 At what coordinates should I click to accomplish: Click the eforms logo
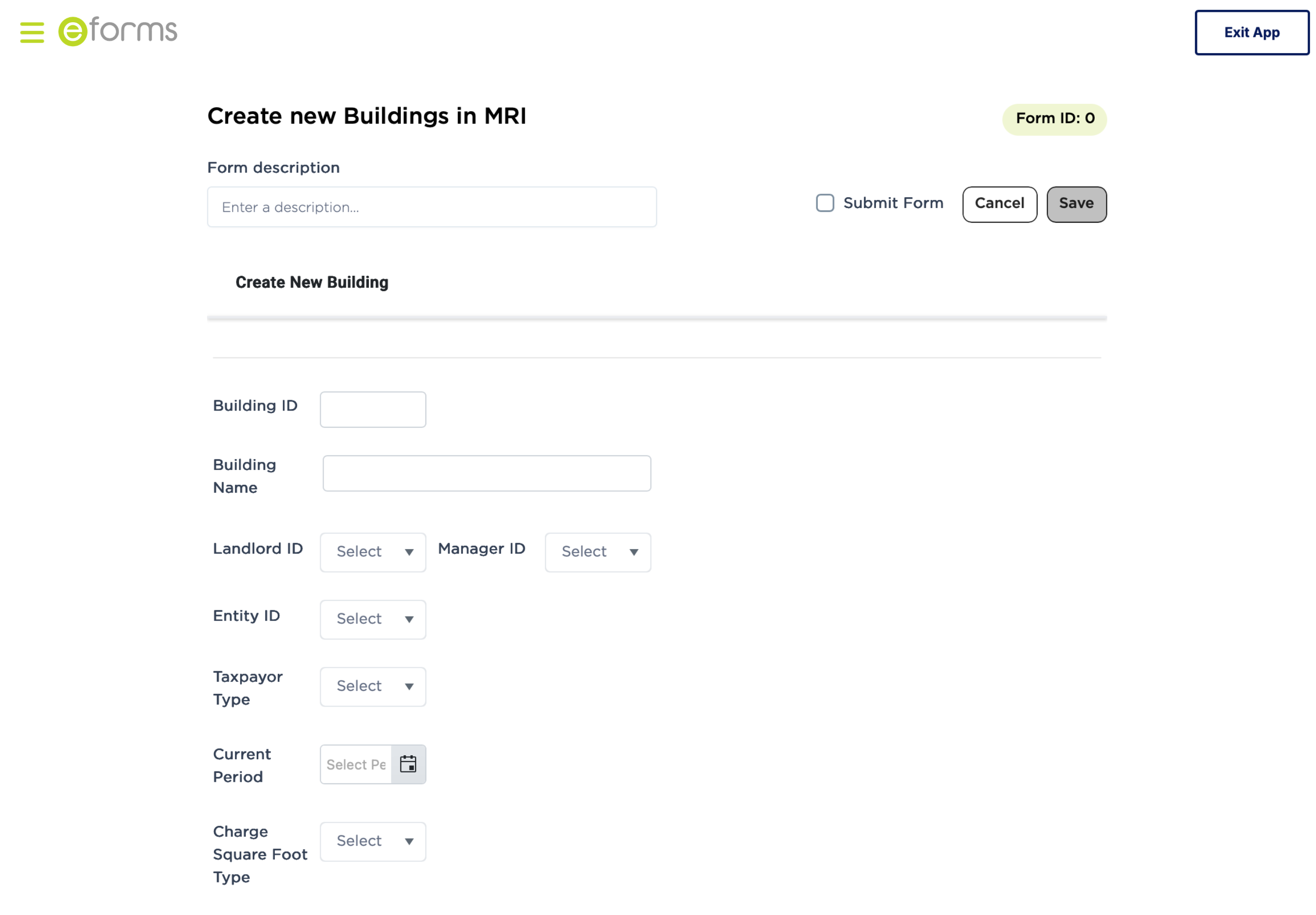[118, 31]
